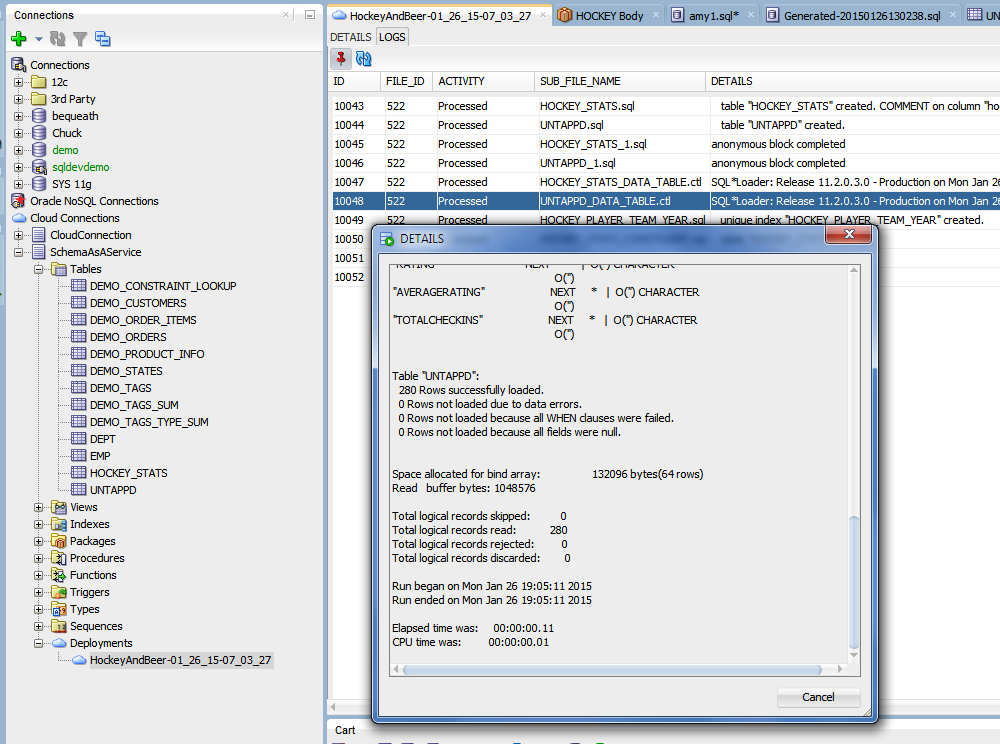Image resolution: width=1000 pixels, height=744 pixels.
Task: Expand the 12c folder
Action: pos(18,82)
